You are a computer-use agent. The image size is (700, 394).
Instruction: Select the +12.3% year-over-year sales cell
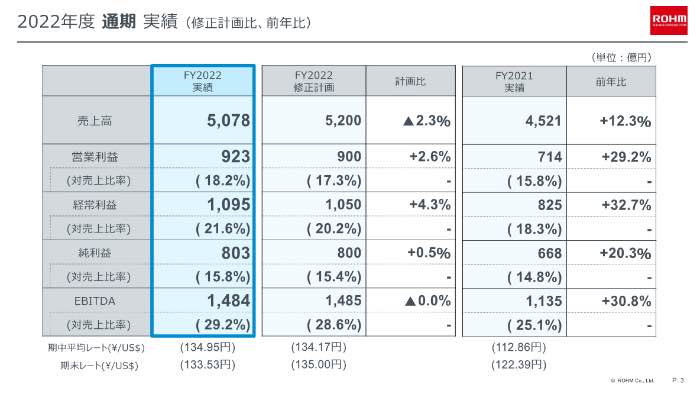[x=611, y=121]
